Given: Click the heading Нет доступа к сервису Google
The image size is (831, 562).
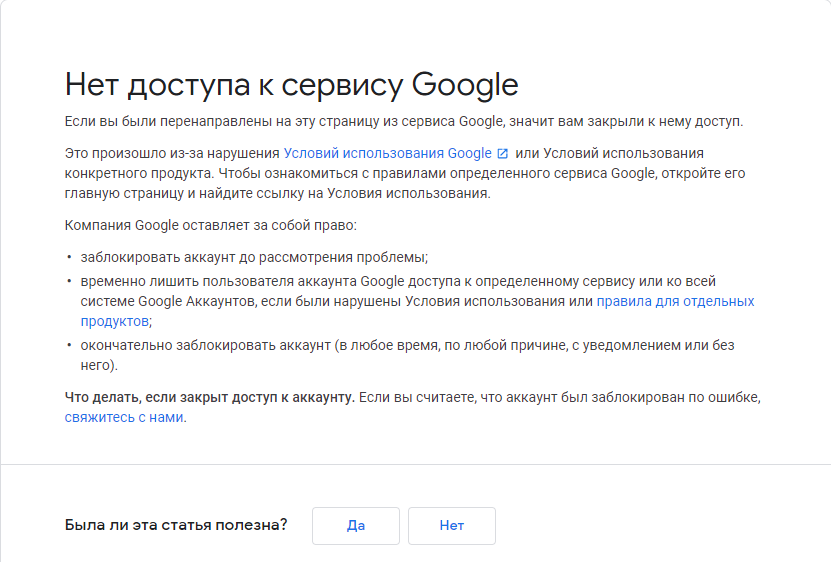Looking at the screenshot, I should pyautogui.click(x=291, y=85).
